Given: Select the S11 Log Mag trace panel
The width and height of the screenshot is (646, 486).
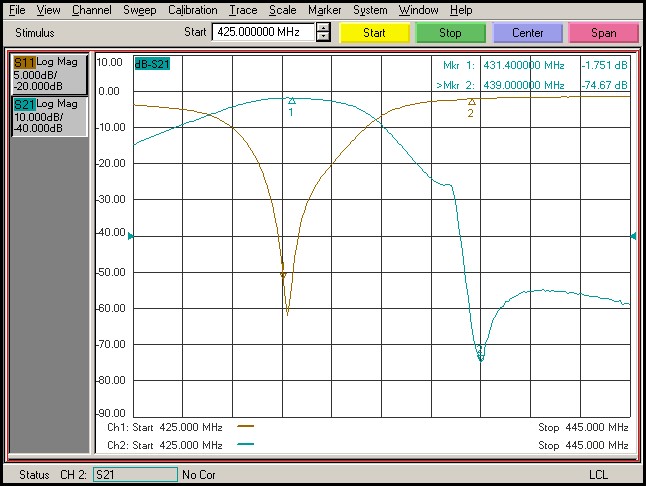Looking at the screenshot, I should click(49, 74).
